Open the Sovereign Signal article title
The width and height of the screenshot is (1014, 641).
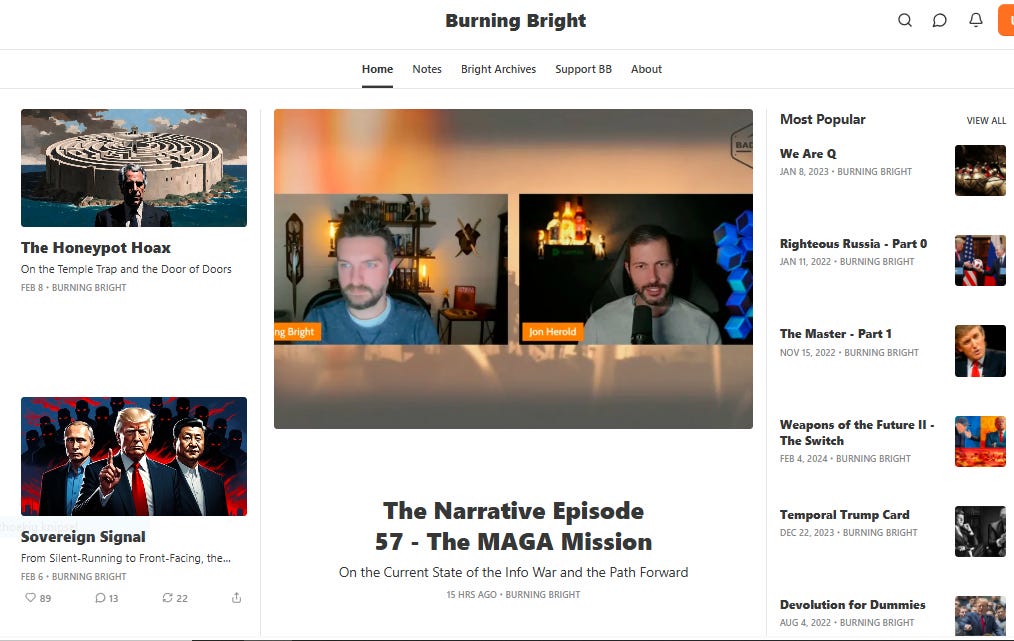(83, 537)
